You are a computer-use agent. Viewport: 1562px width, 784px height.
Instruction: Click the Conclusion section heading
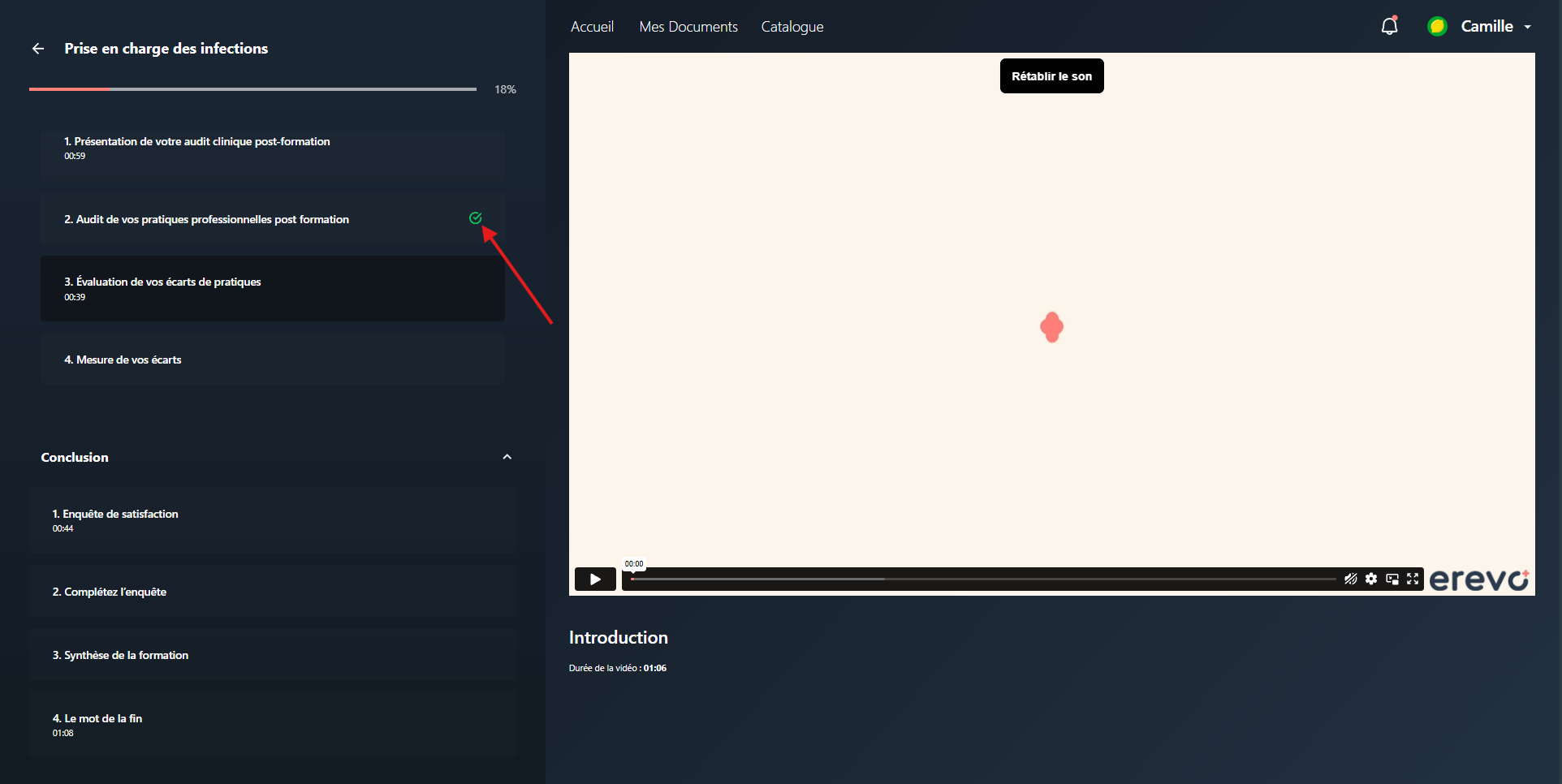[75, 457]
